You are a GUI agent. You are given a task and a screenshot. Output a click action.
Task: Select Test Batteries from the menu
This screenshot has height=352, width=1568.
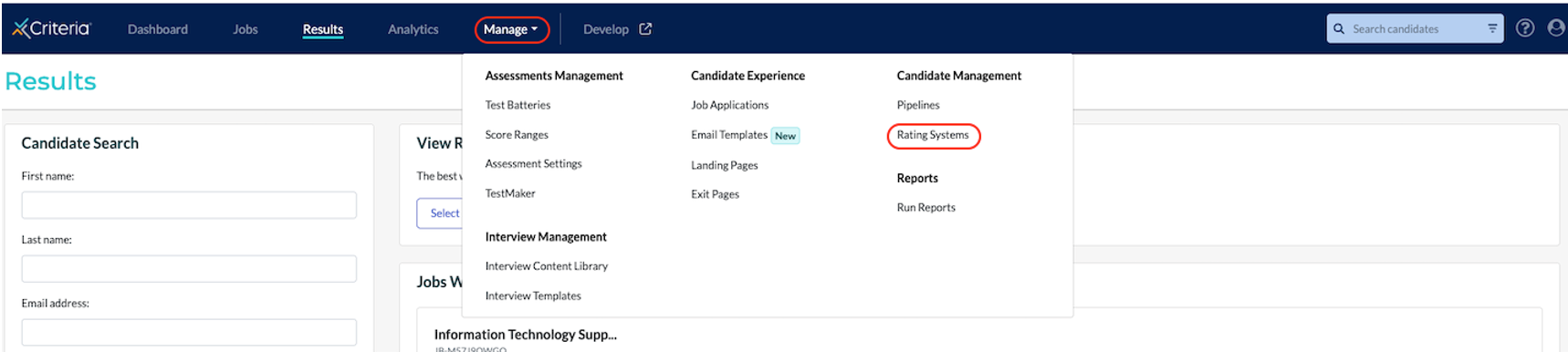point(517,105)
